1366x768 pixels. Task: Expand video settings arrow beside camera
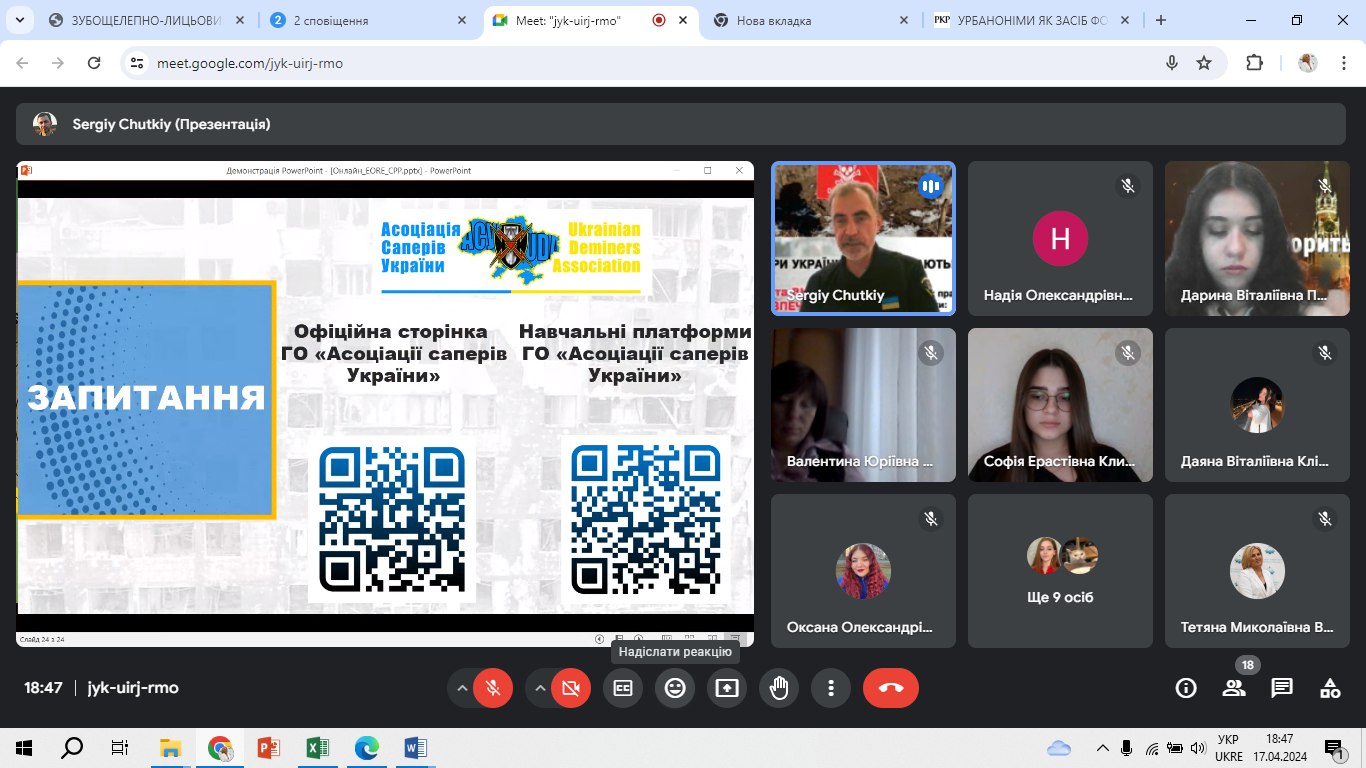click(541, 688)
